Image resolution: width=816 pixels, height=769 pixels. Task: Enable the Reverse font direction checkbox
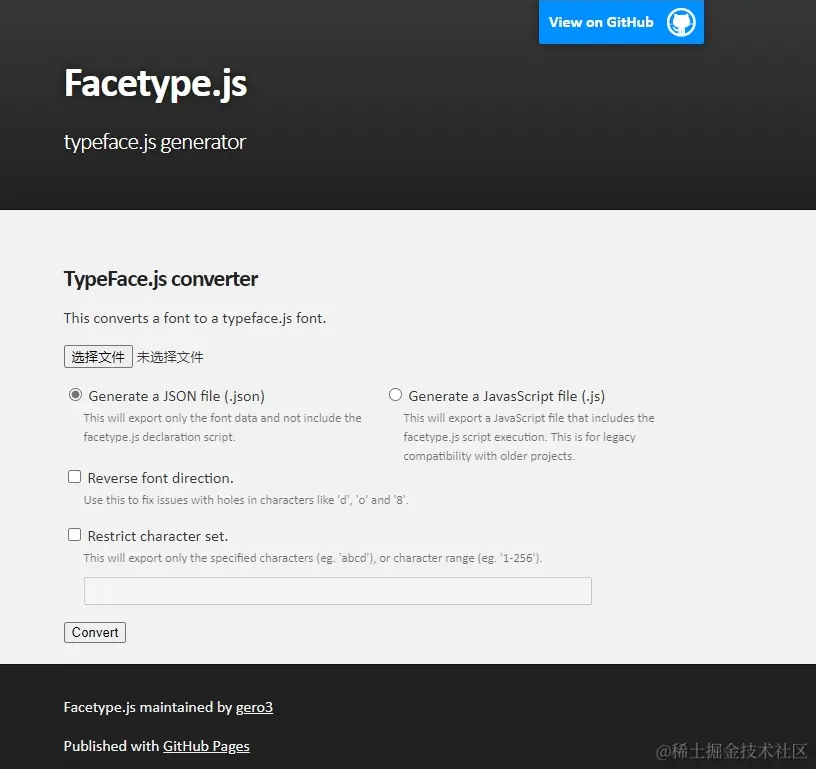pos(74,477)
